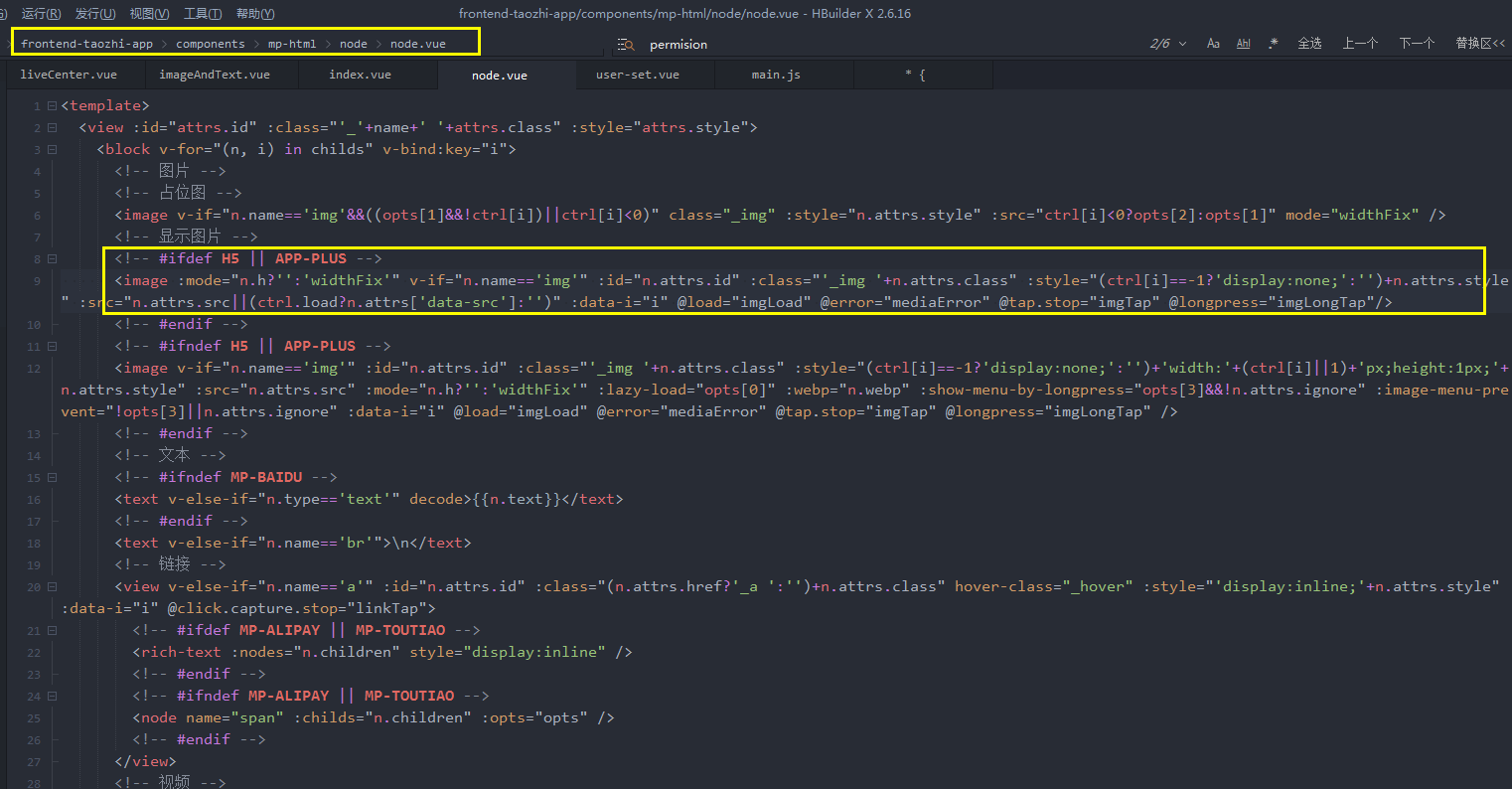Click the '<!-- 图片 -->' comment
1512x789 pixels.
pyautogui.click(x=170, y=171)
